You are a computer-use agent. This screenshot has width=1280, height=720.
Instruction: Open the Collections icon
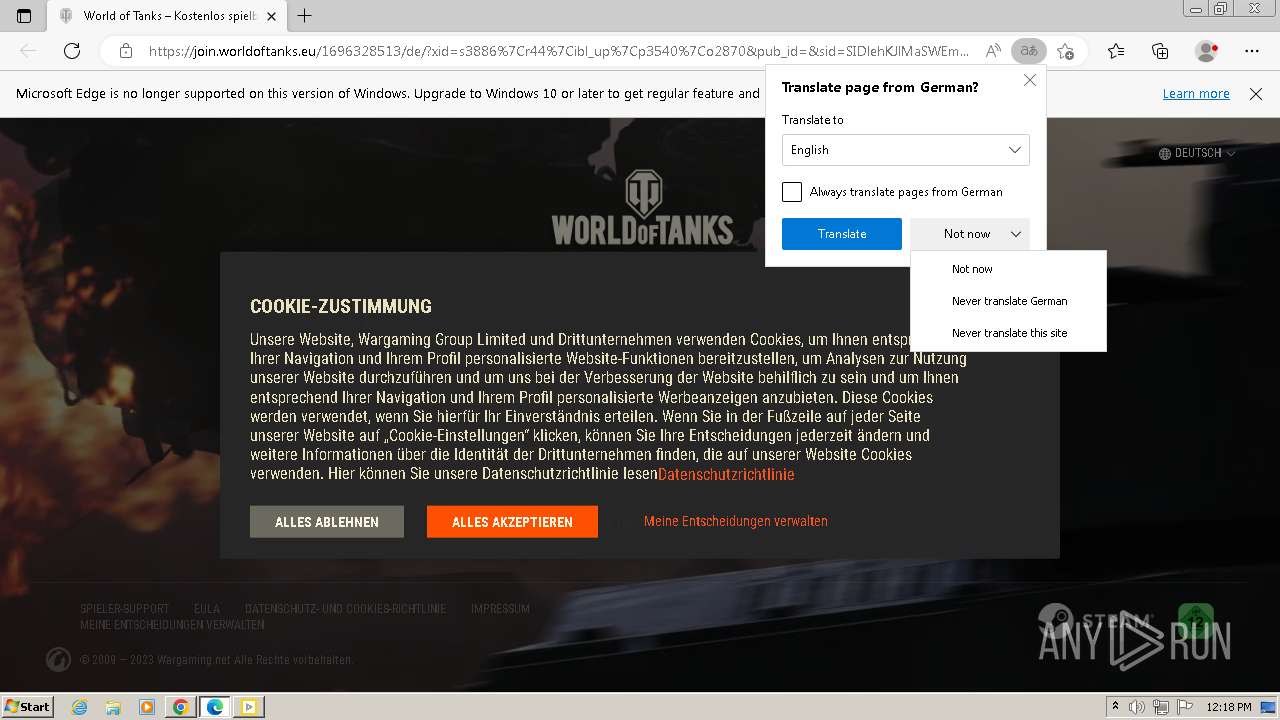click(1160, 51)
